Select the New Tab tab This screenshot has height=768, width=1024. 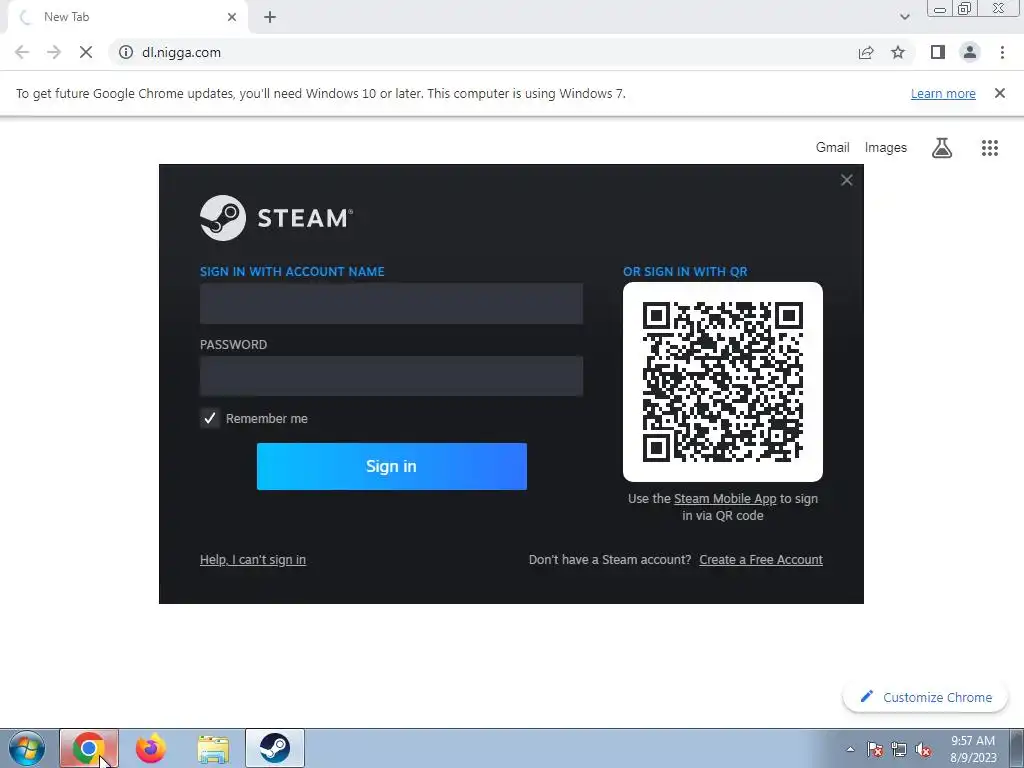click(127, 17)
